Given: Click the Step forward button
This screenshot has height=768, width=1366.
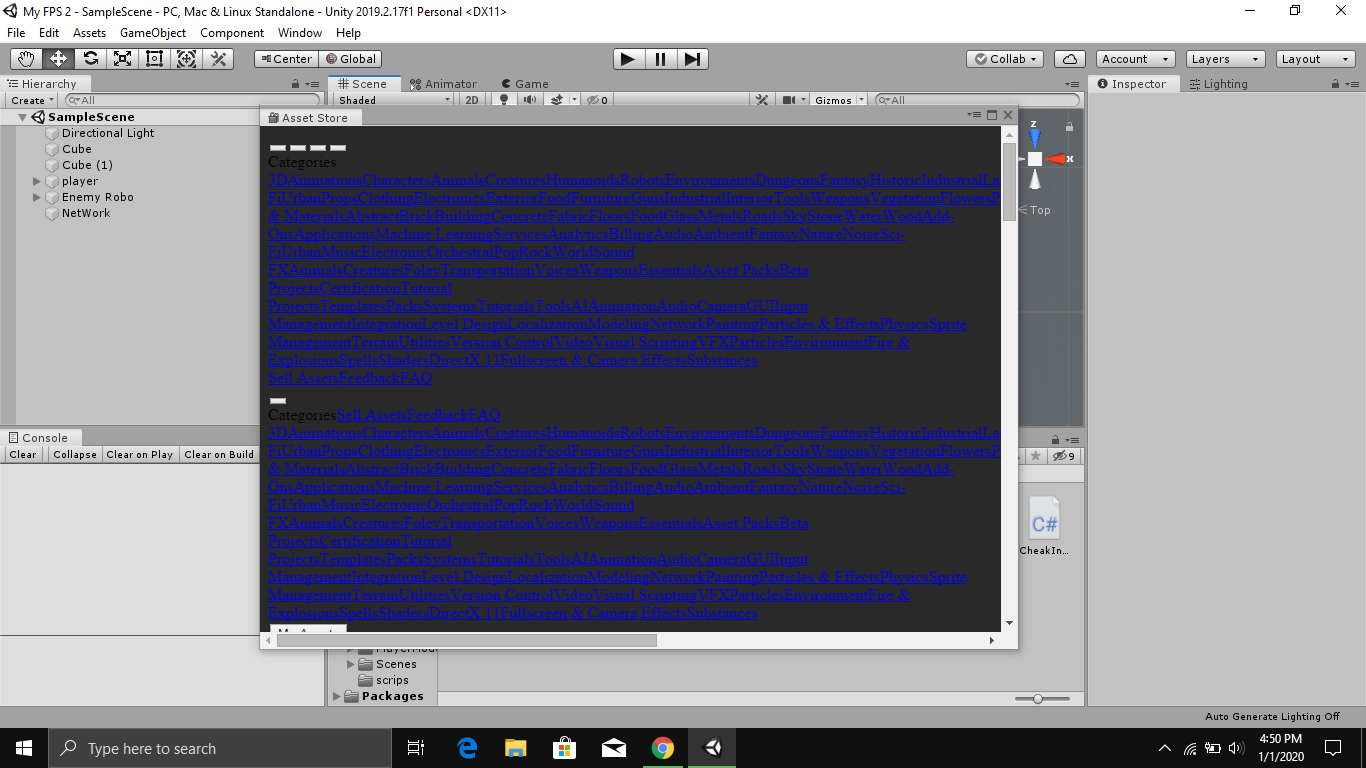Looking at the screenshot, I should 692,59.
